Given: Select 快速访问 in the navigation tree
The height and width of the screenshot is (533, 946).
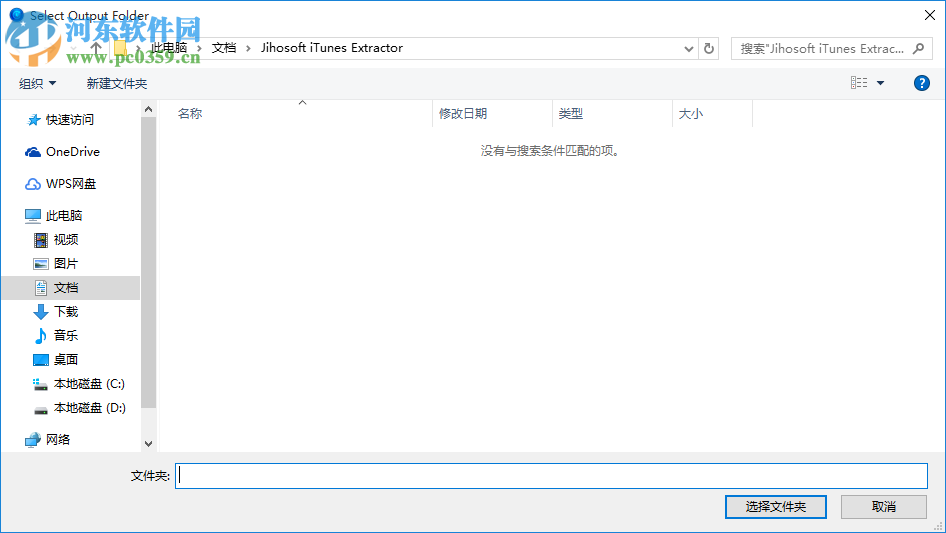Looking at the screenshot, I should click(x=70, y=120).
